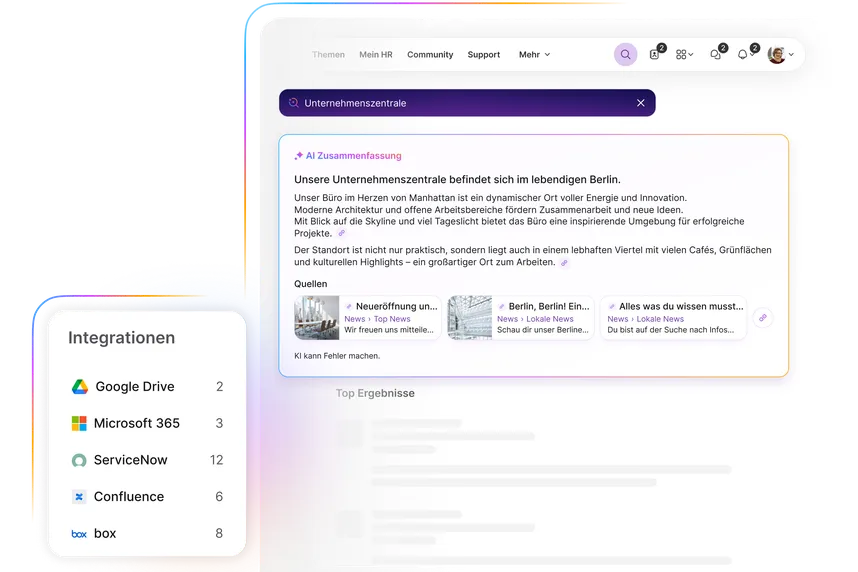Click the source link icon after Projekte
This screenshot has width=858, height=572.
pyautogui.click(x=341, y=233)
